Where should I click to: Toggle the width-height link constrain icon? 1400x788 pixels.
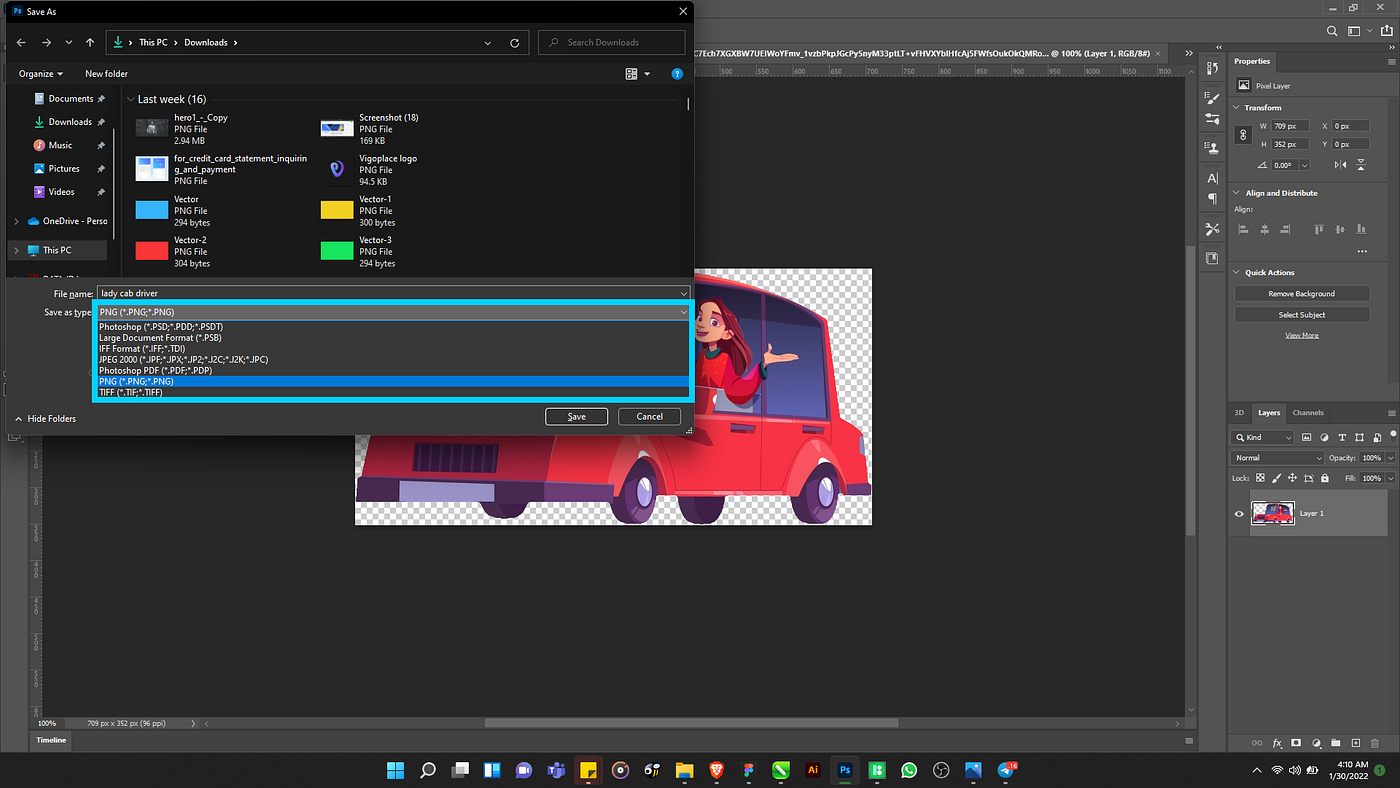tap(1243, 134)
